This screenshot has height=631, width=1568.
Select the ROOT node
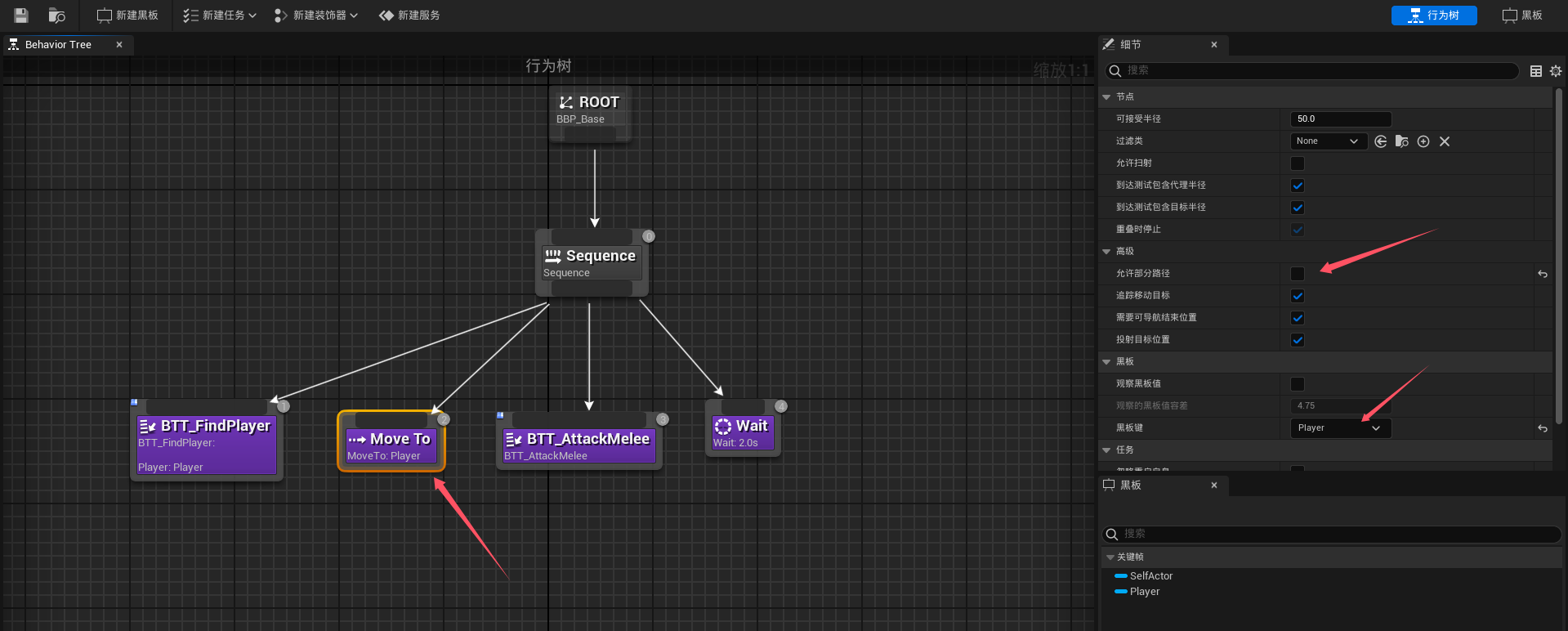point(591,113)
